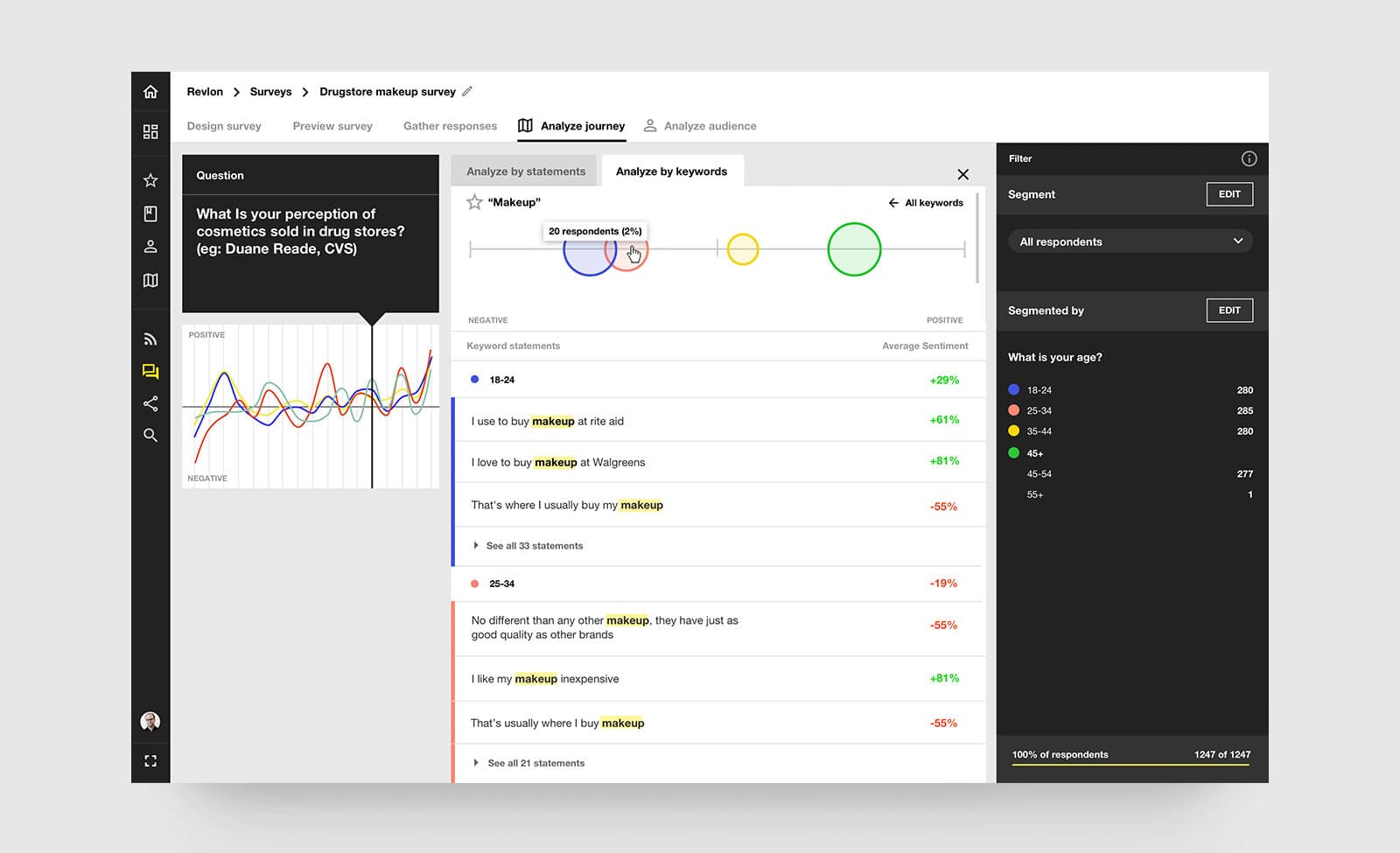Click the user avatar in sidebar
Viewport: 1400px width, 853px height.
click(150, 722)
